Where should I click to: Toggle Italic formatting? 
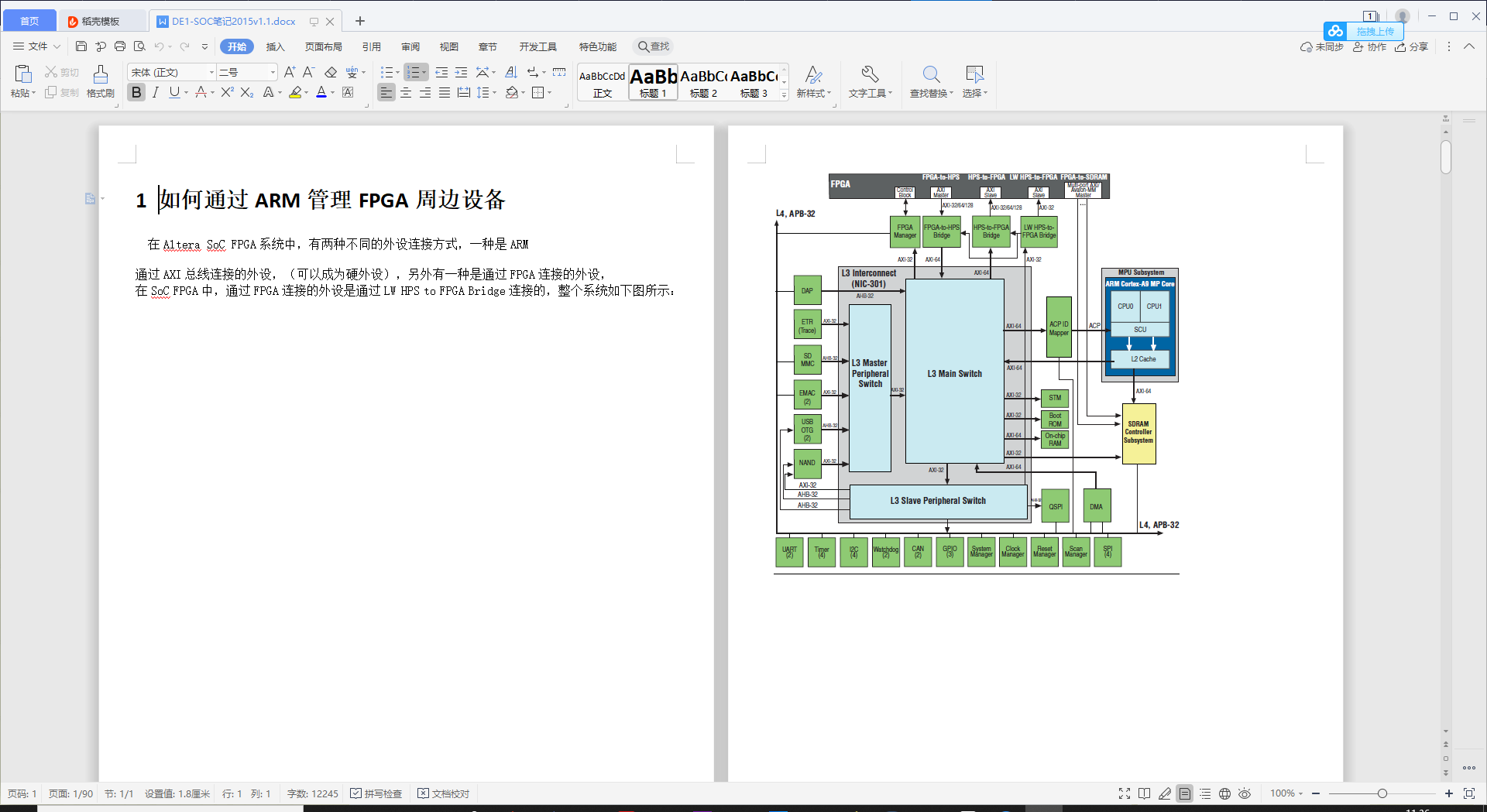156,92
